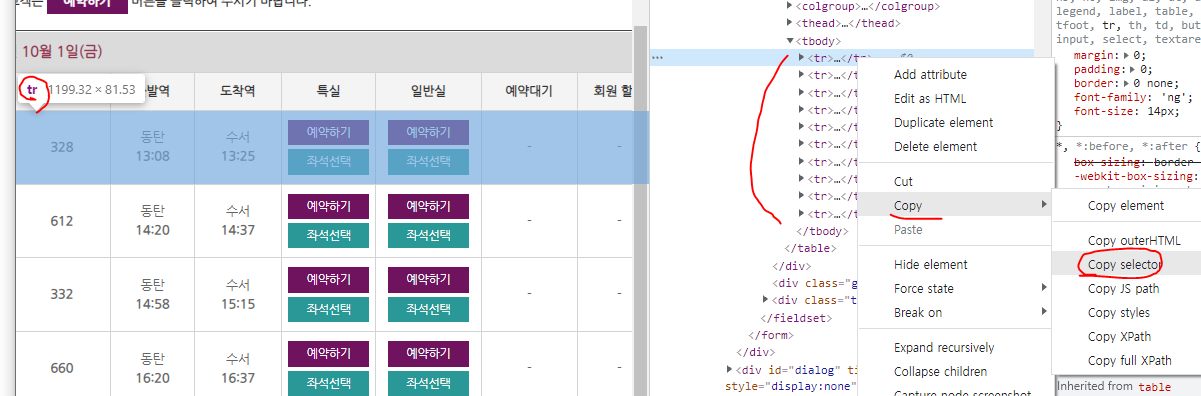Image resolution: width=1201 pixels, height=396 pixels.
Task: Expand the colgroup node
Action: [791, 6]
